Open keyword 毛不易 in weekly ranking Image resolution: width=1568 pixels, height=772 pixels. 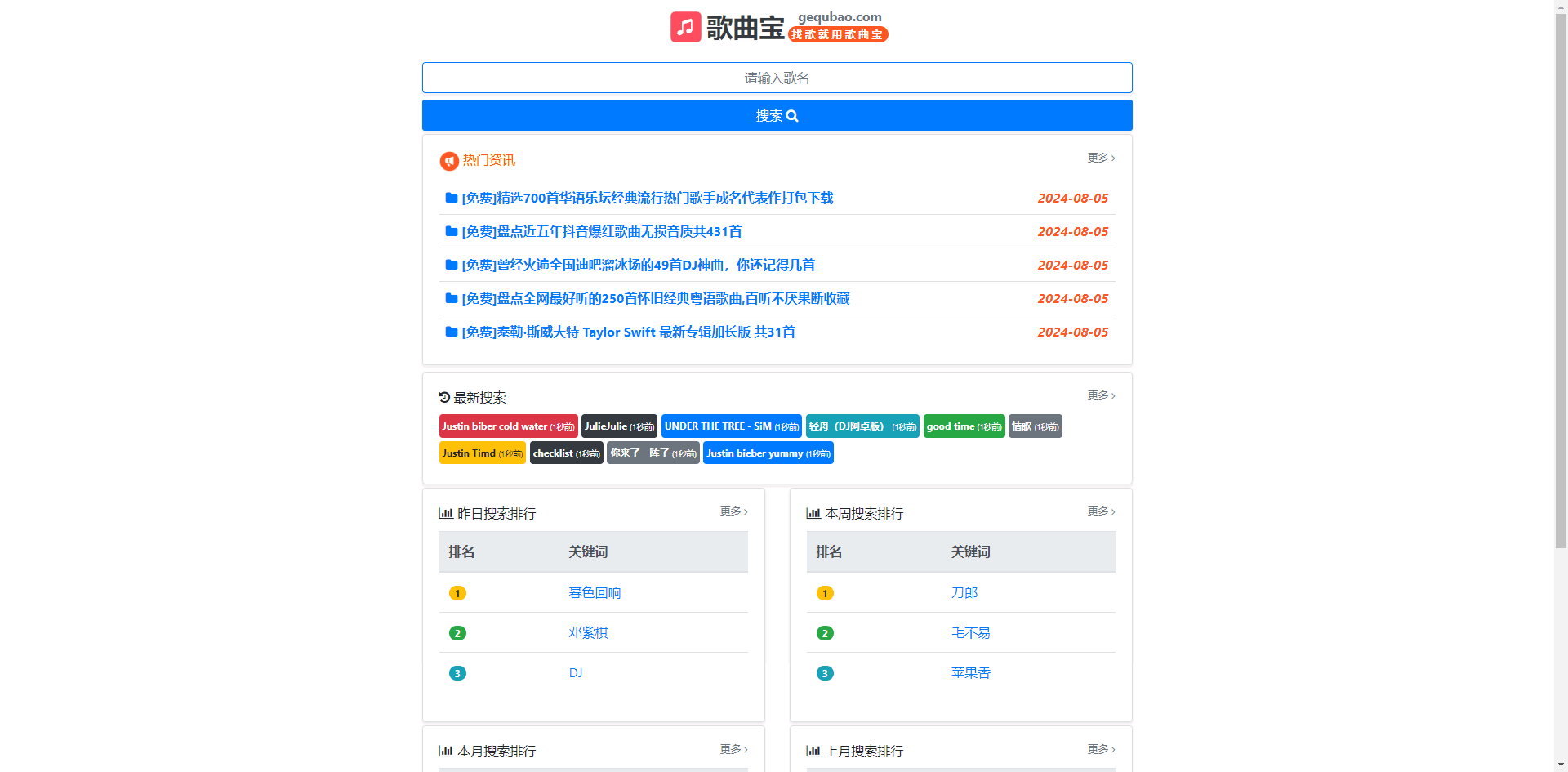[970, 633]
